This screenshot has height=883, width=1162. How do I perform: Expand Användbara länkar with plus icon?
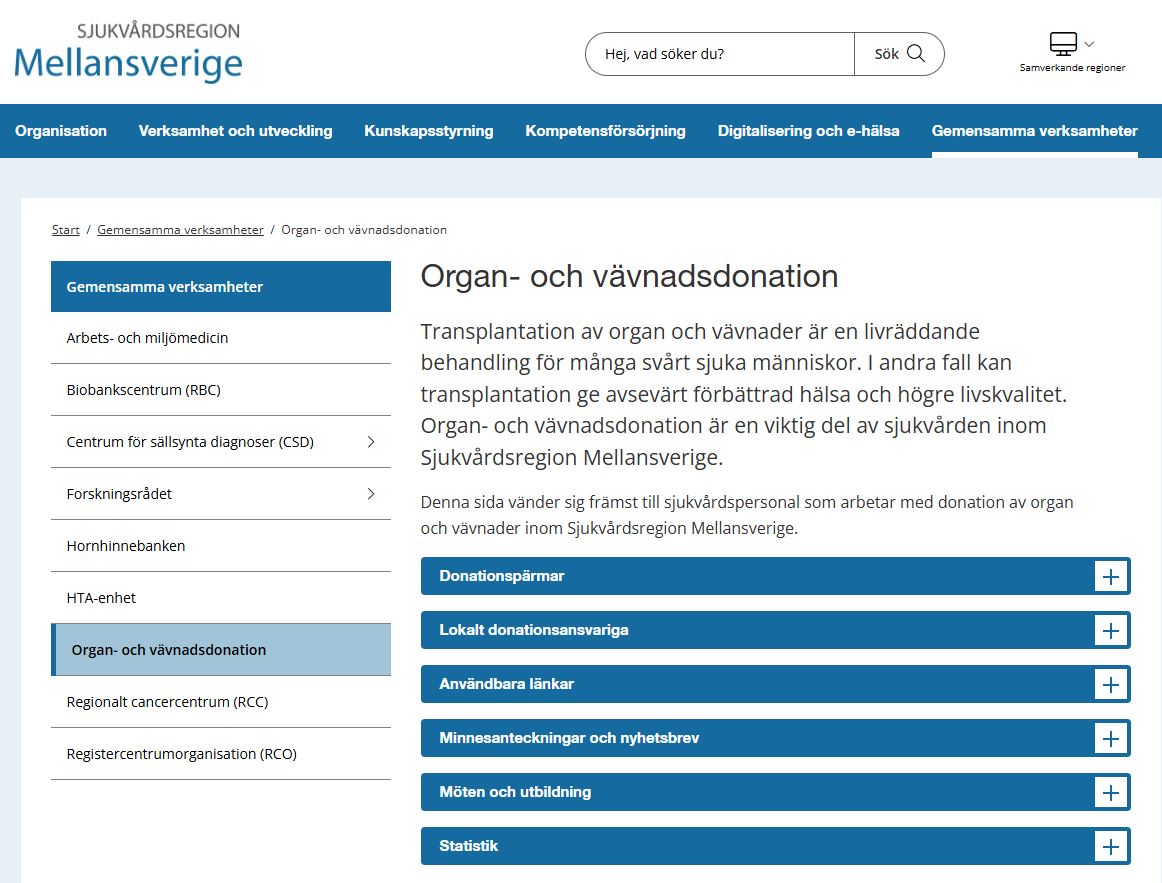coord(1111,684)
